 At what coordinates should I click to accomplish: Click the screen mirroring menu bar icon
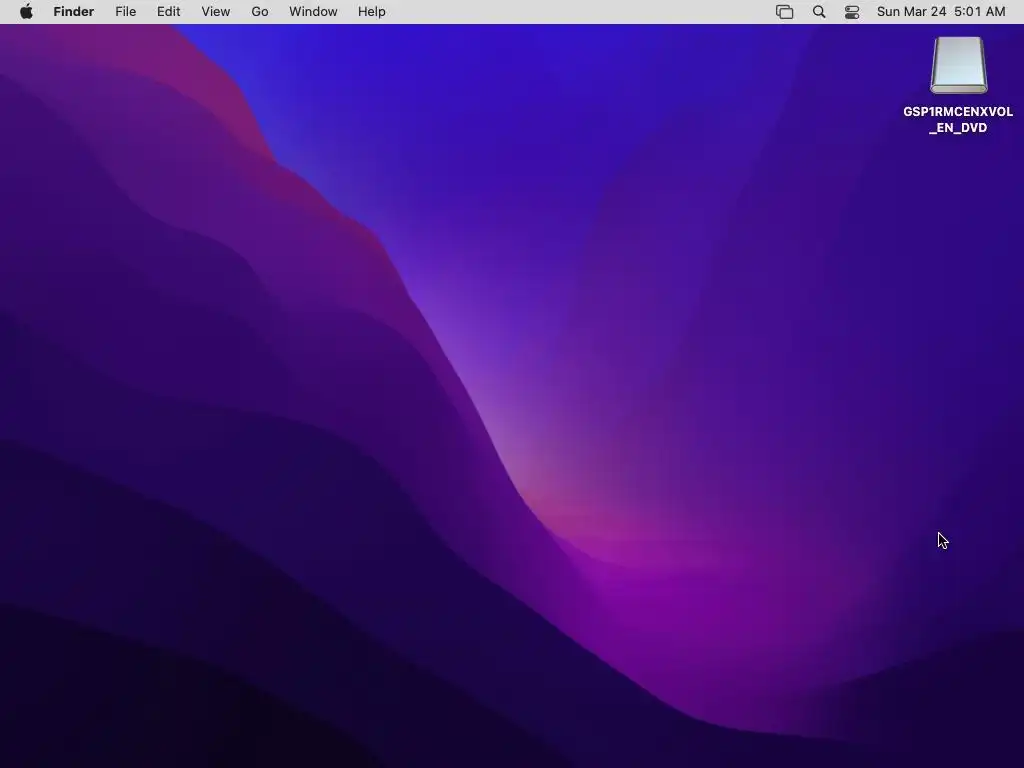coord(784,12)
